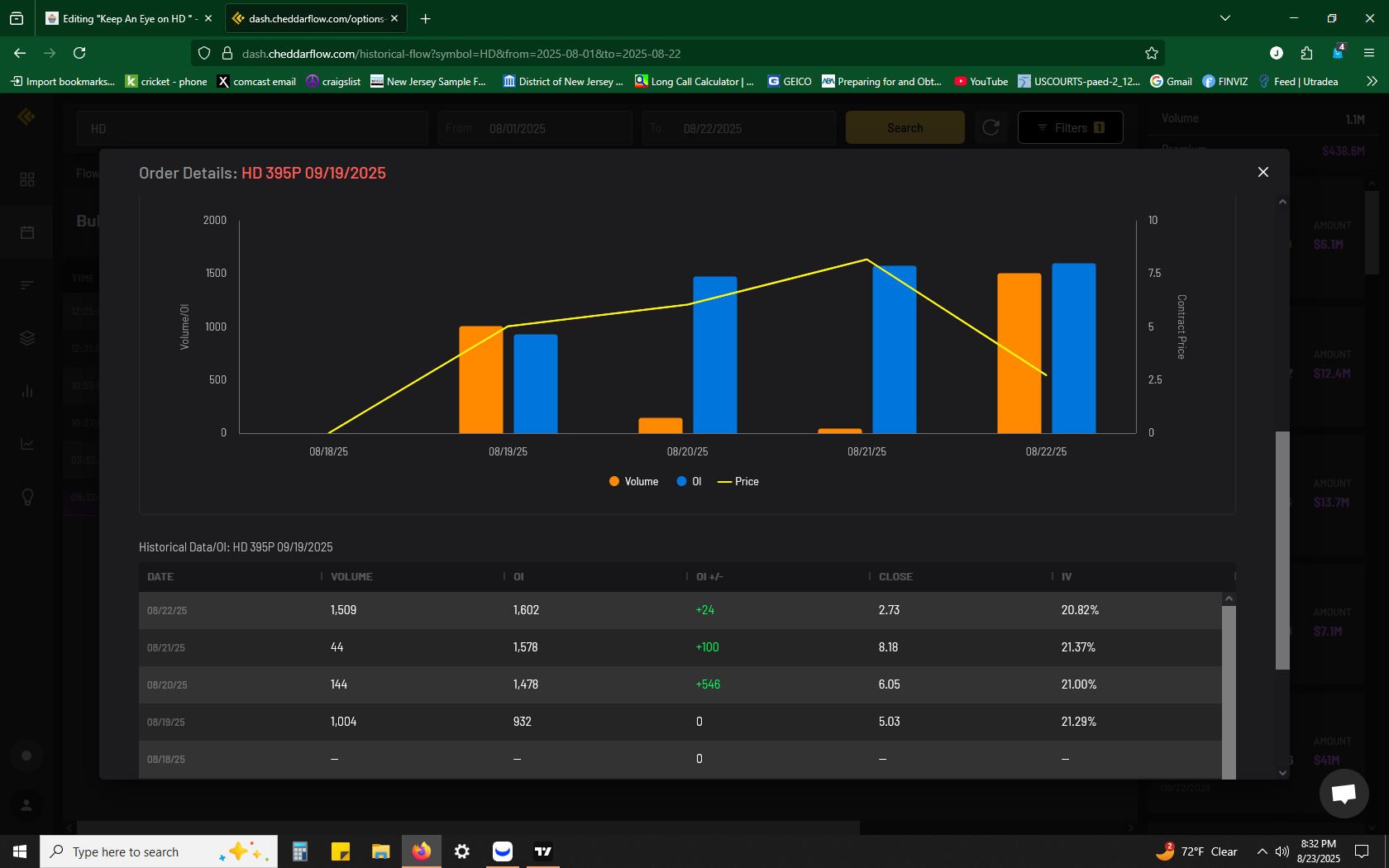Sort table by CLOSE column
Image resolution: width=1389 pixels, height=868 pixels.
pyautogui.click(x=895, y=576)
